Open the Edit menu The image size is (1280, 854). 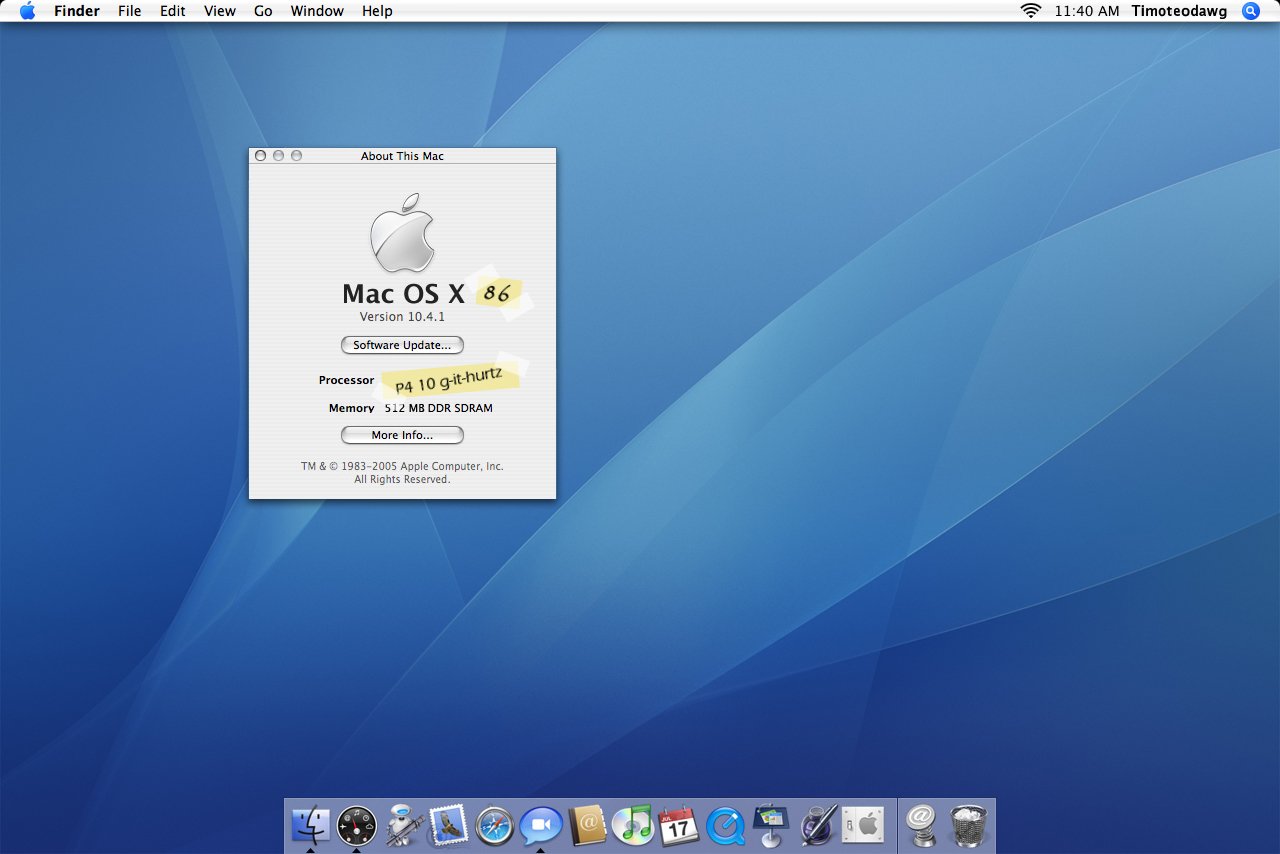pos(173,11)
